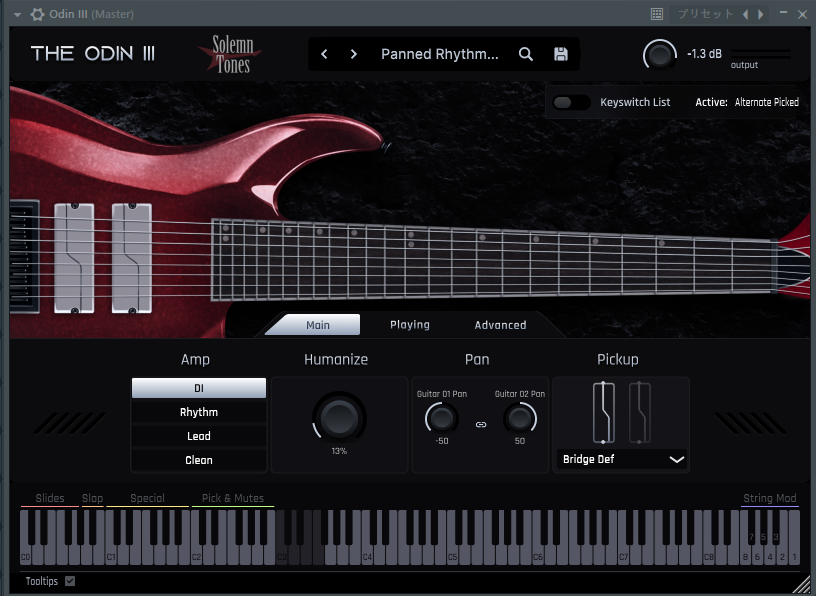Open the plugin window dropdown arrow menu
The height and width of the screenshot is (596, 816).
click(17, 15)
